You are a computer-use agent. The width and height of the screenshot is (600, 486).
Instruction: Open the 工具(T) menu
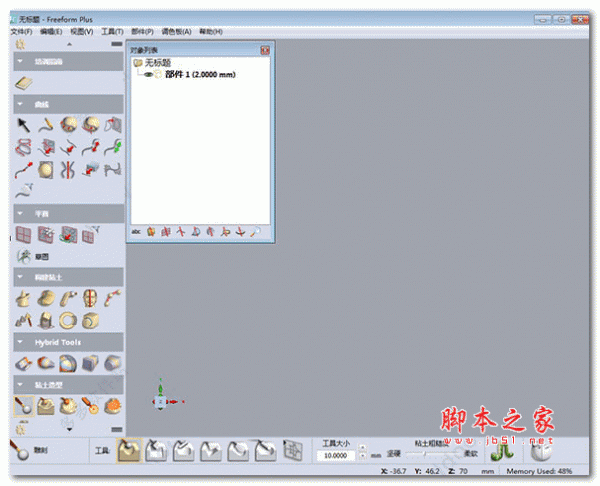[x=112, y=32]
